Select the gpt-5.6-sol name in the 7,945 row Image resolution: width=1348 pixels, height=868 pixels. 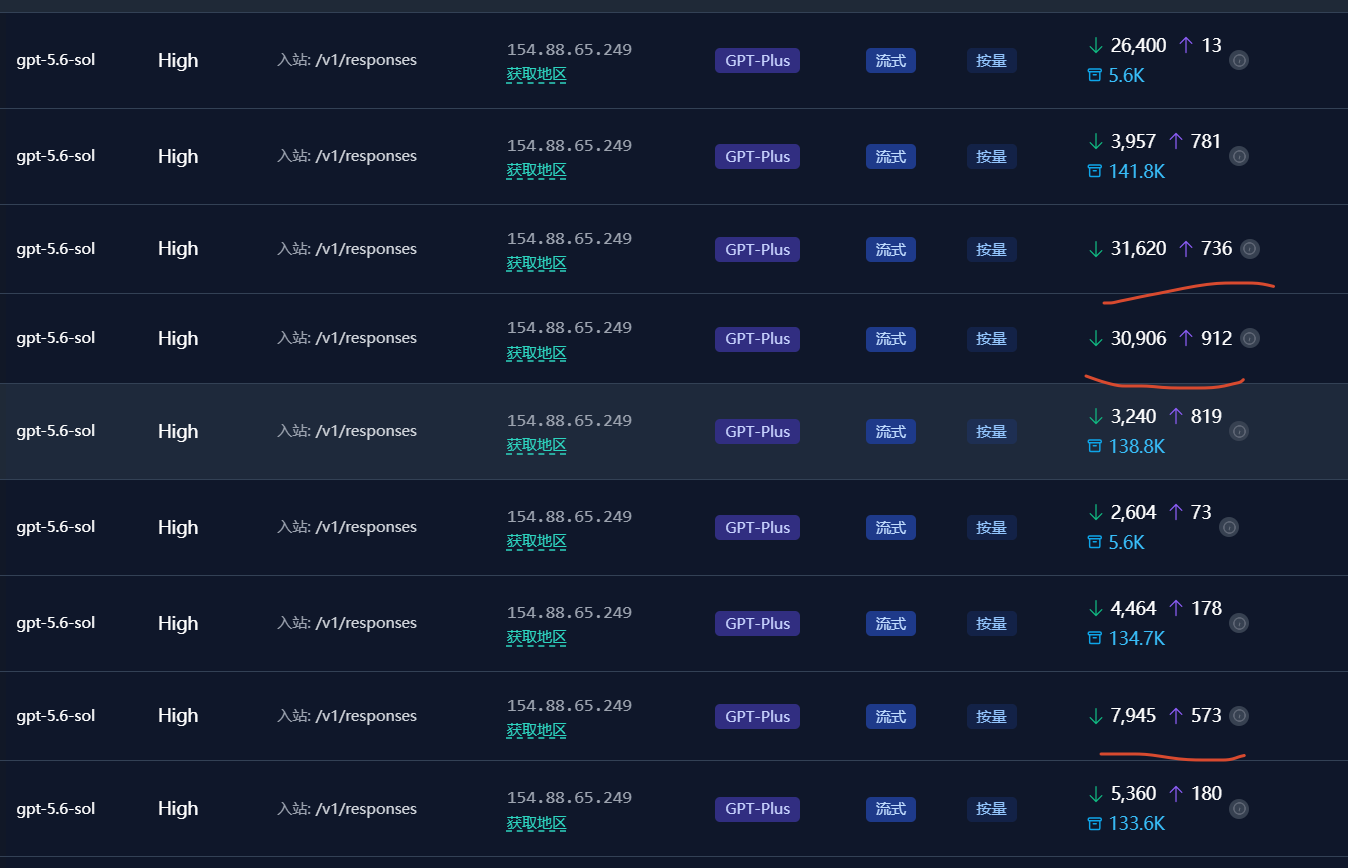56,715
